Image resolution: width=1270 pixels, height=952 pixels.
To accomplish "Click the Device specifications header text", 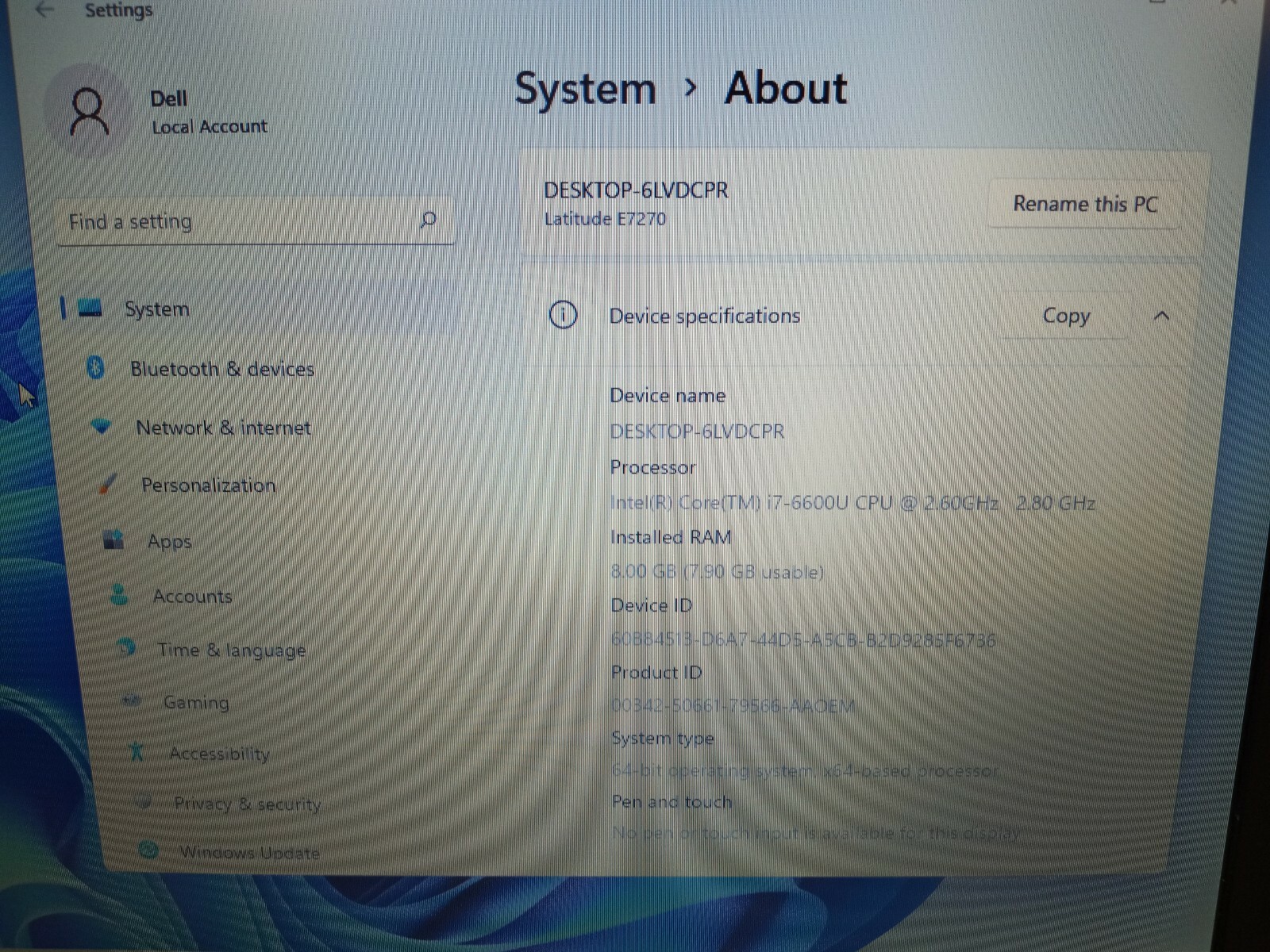I will pyautogui.click(x=705, y=316).
